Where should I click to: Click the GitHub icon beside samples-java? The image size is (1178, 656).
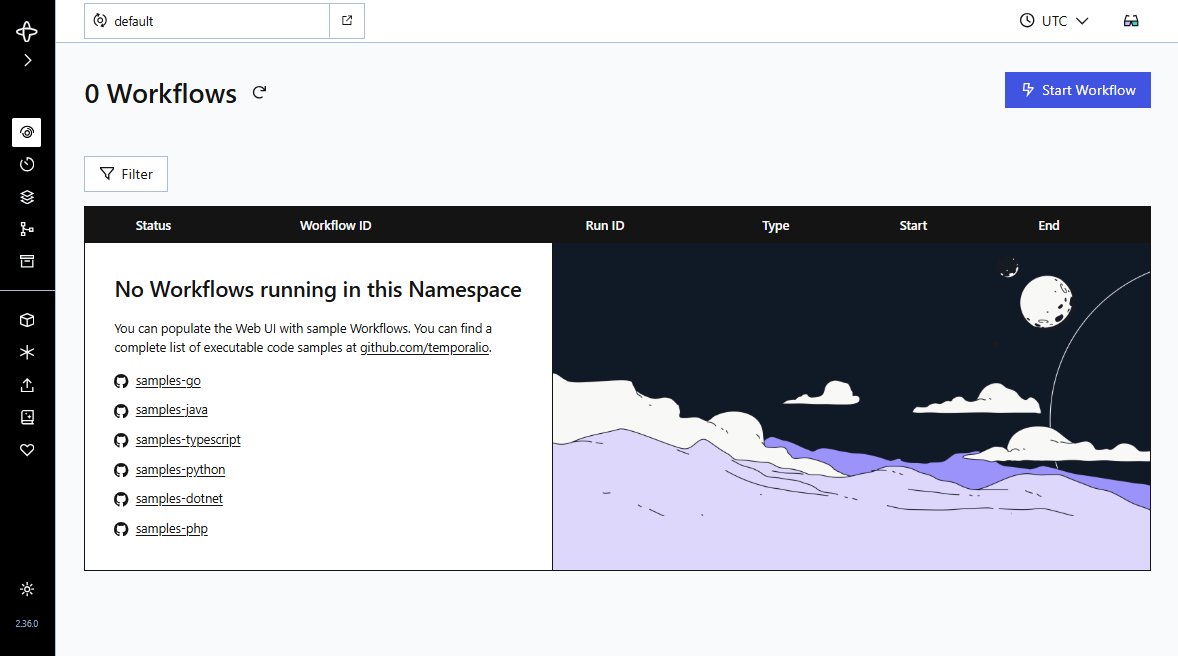pyautogui.click(x=121, y=410)
